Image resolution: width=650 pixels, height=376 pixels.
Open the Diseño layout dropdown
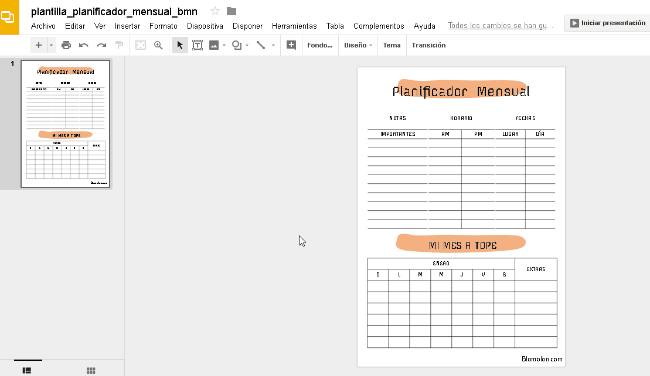coord(358,45)
